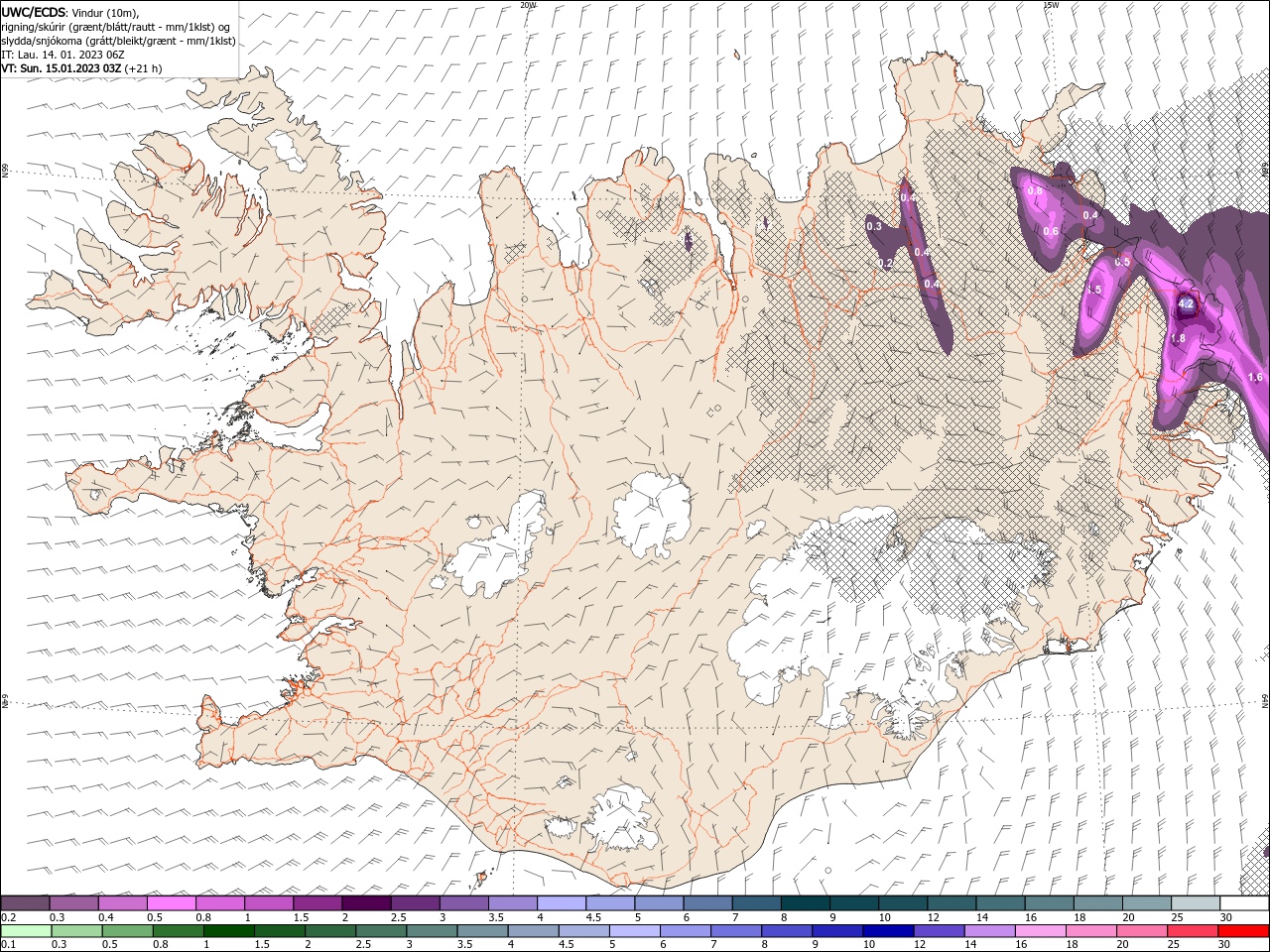Select the bottom-row violet swatch starting at 14
This screenshot has height=952, width=1270.
point(989,931)
